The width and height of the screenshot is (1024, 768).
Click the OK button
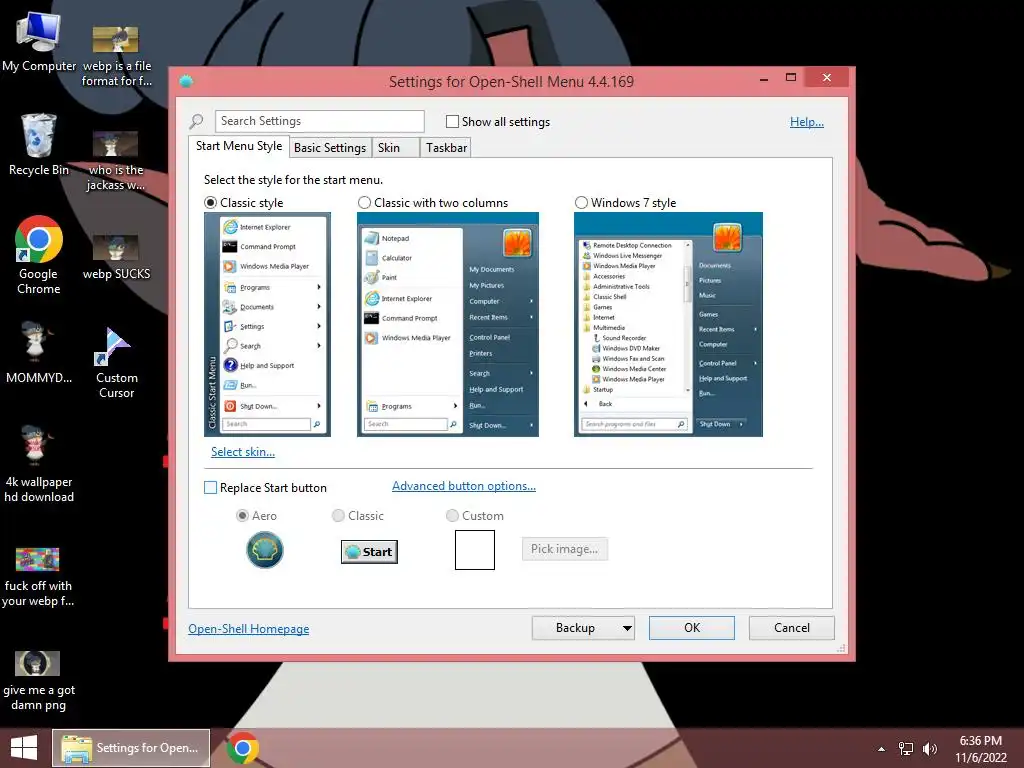point(692,628)
